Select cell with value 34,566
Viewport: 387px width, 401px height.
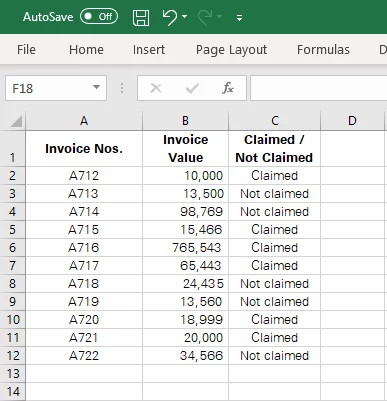pyautogui.click(x=185, y=356)
